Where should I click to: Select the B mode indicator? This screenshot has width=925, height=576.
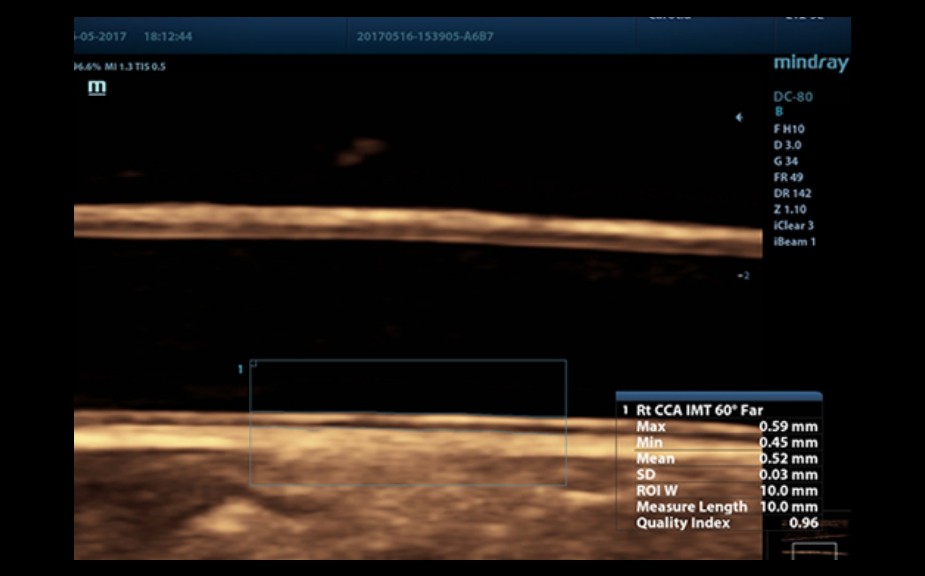point(780,112)
